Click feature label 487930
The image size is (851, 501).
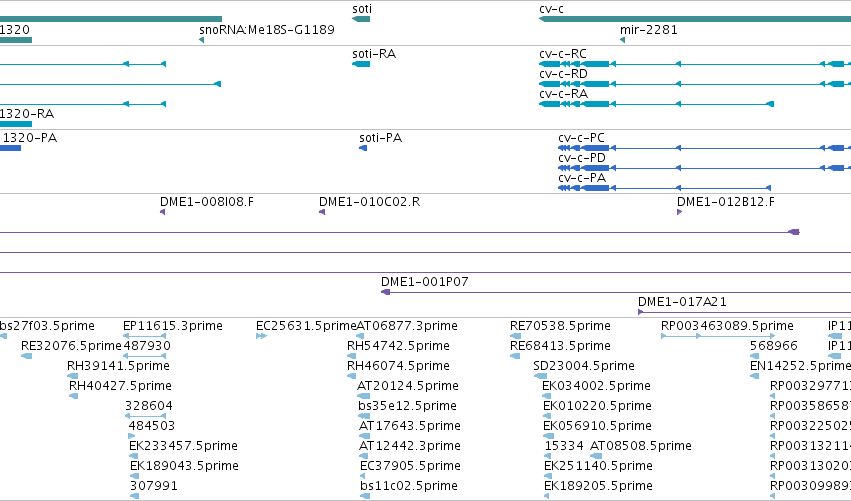(x=147, y=346)
